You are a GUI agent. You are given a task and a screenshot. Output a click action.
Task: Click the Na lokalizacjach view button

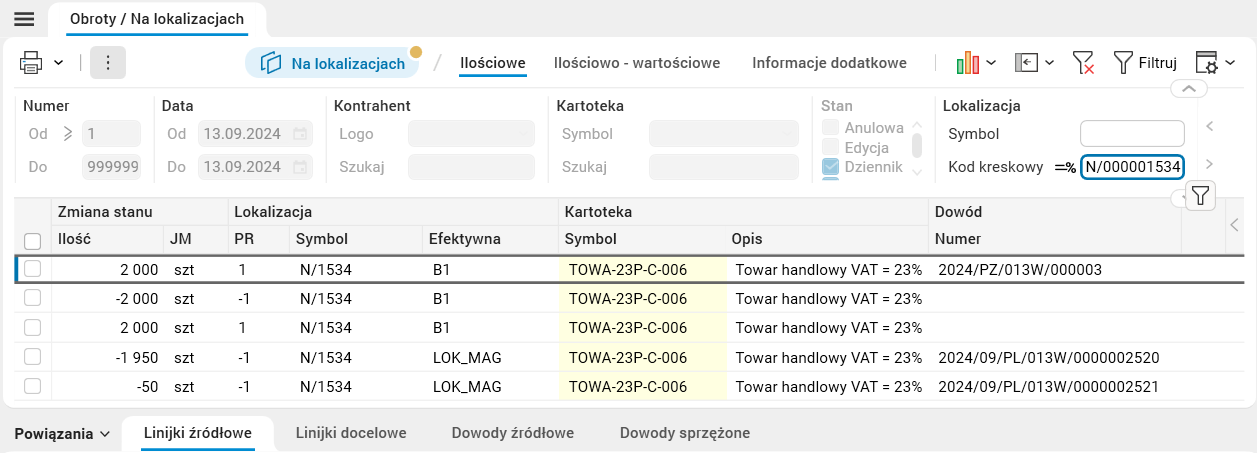pyautogui.click(x=333, y=63)
